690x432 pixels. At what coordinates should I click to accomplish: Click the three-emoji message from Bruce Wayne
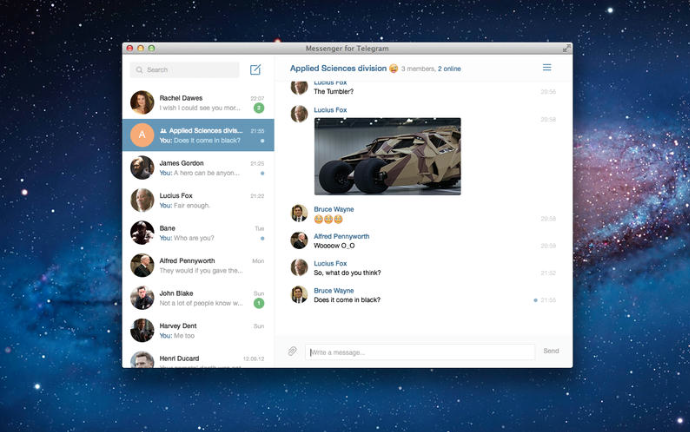(x=328, y=219)
